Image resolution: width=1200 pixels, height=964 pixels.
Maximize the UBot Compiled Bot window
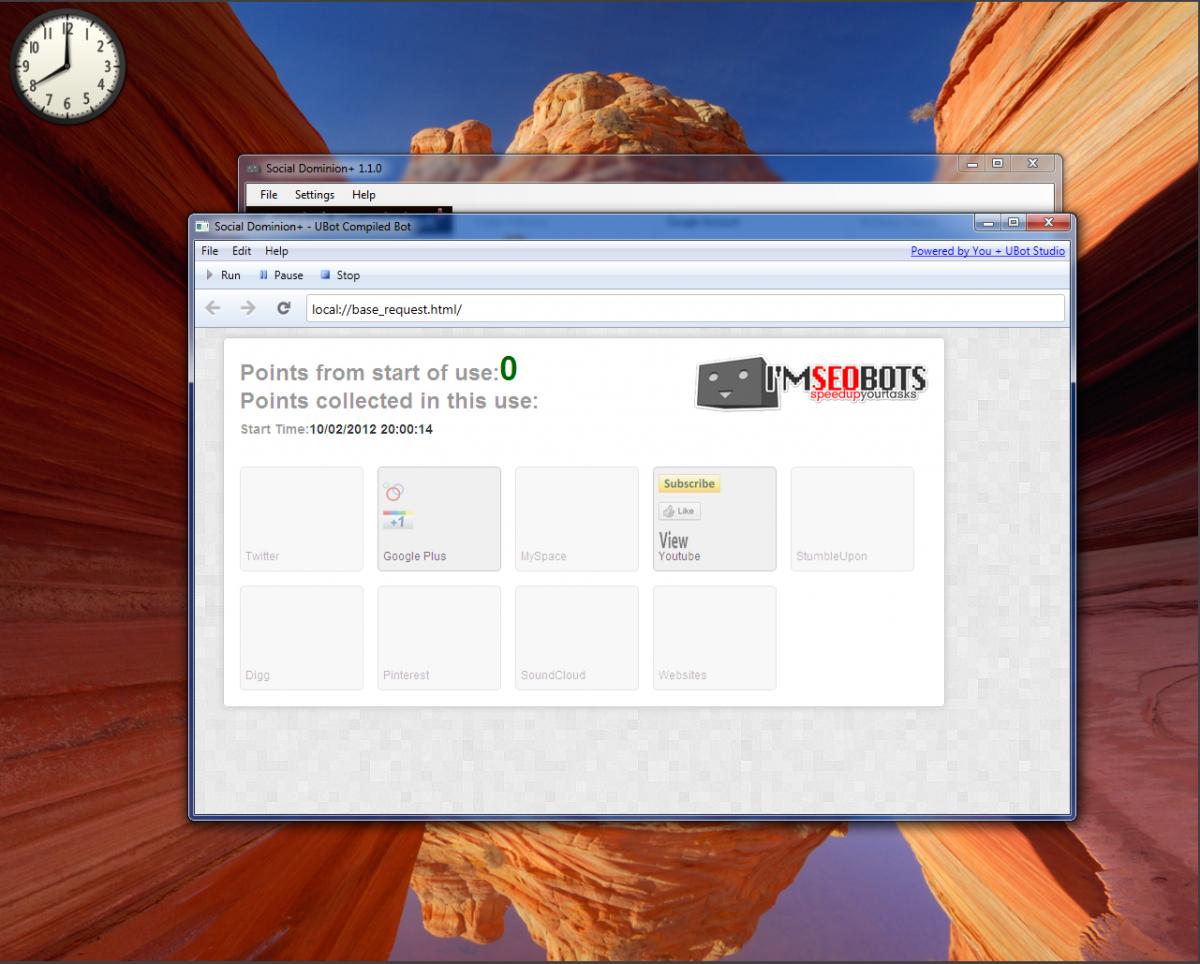tap(1013, 222)
